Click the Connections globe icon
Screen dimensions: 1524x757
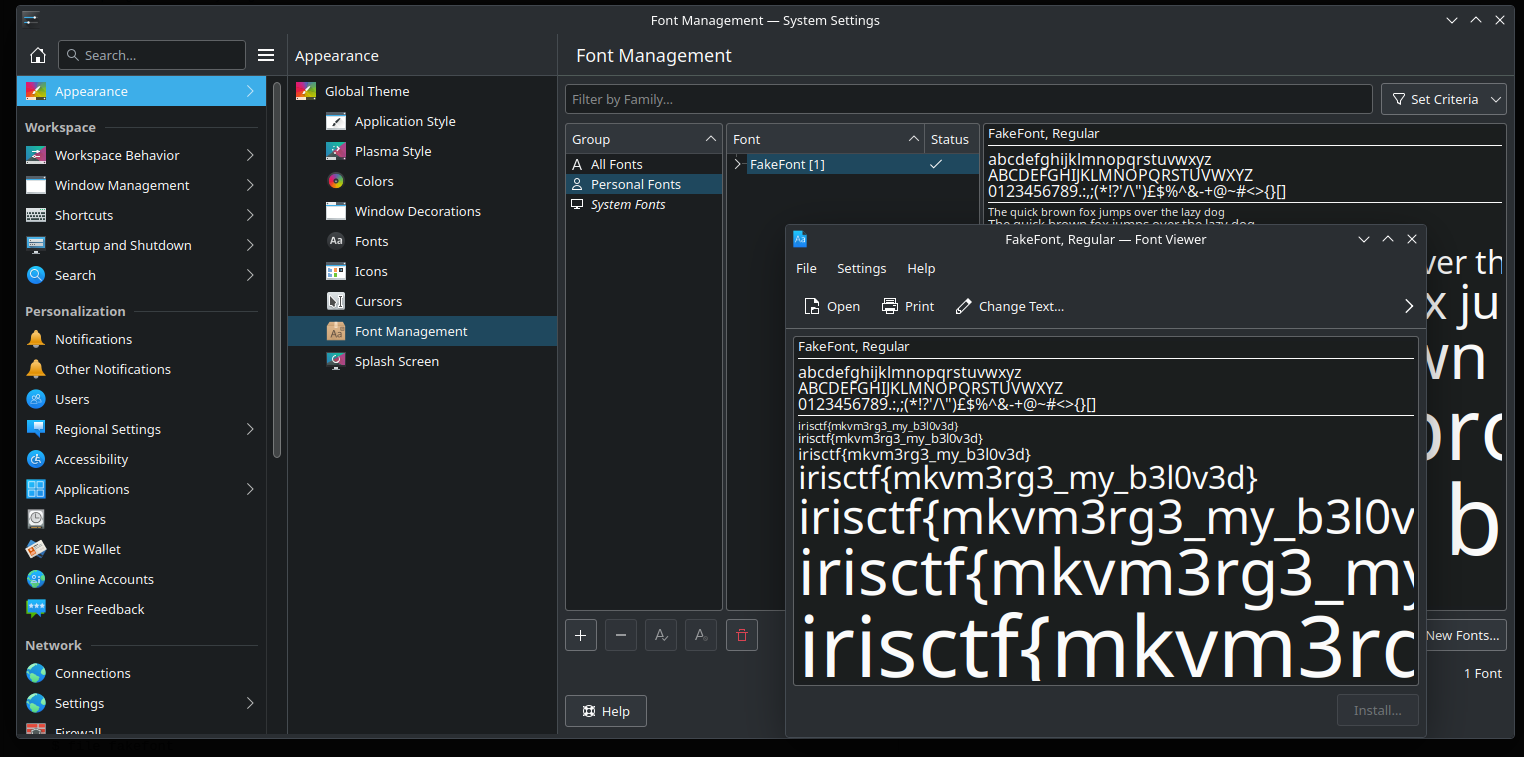(36, 673)
